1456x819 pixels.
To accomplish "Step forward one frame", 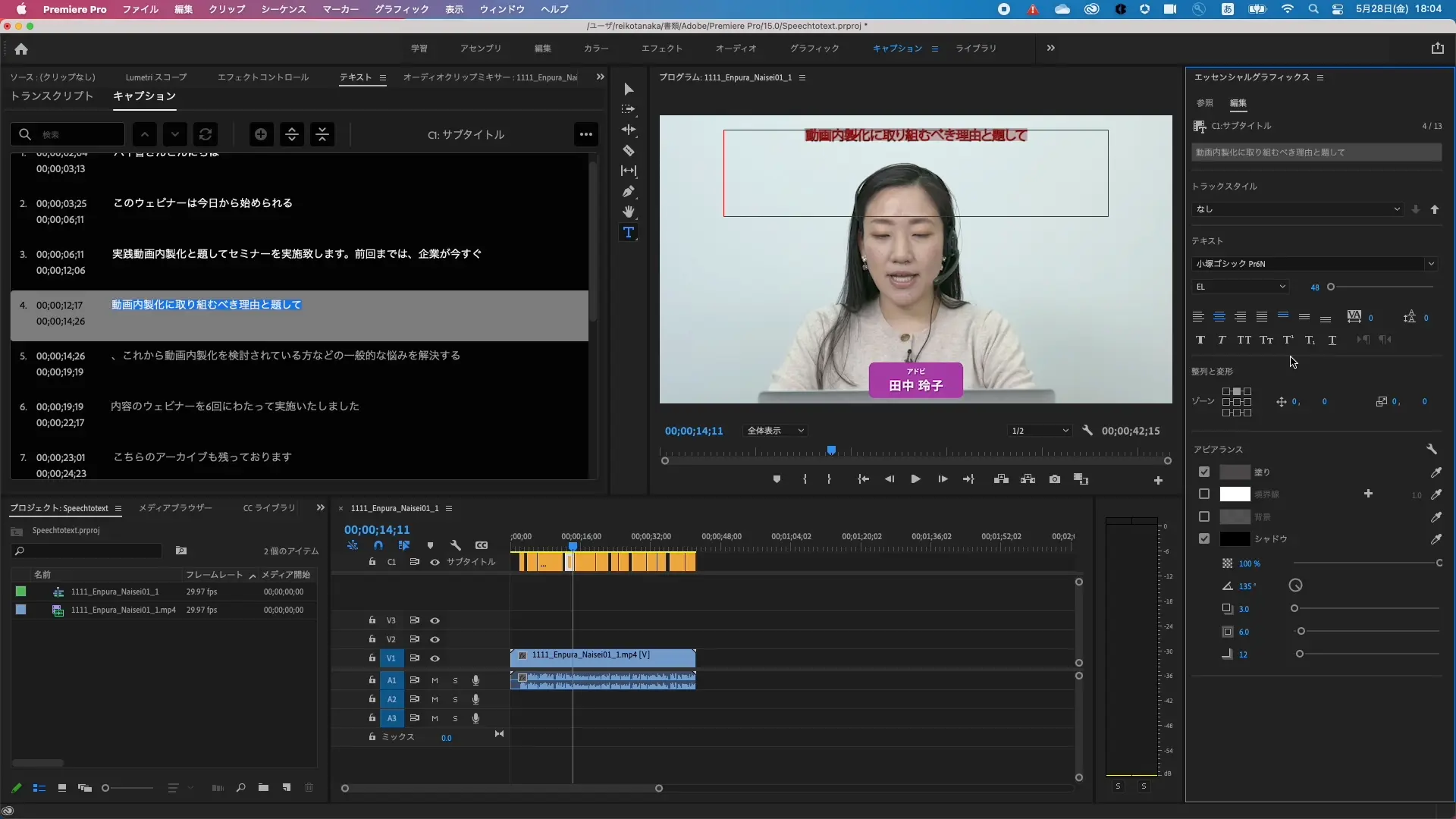I will coord(943,479).
